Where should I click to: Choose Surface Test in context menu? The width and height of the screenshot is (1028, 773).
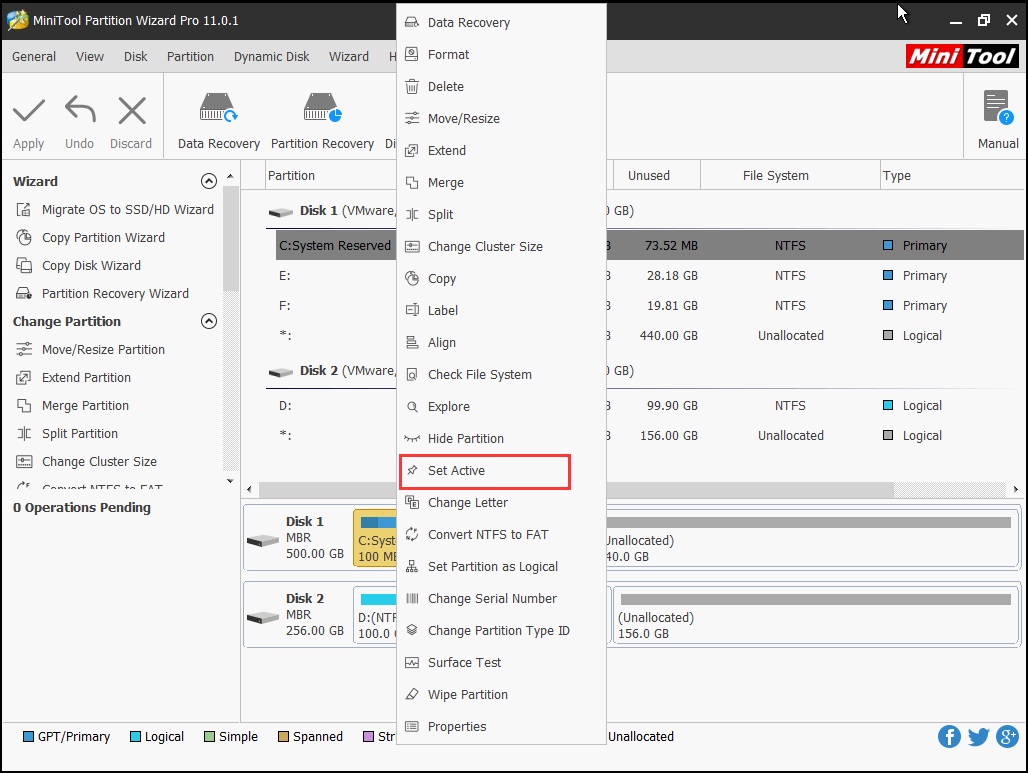502,663
